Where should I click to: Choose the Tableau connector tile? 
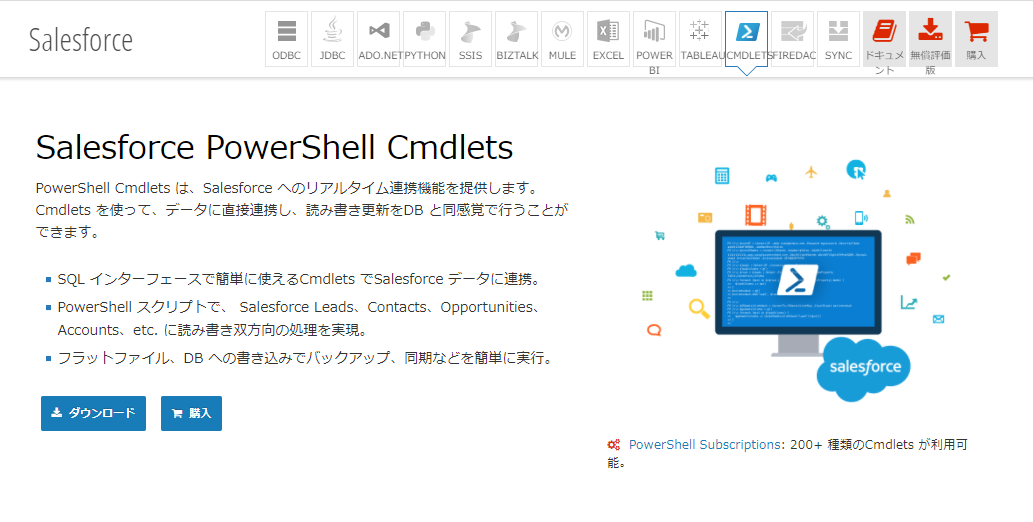tap(700, 39)
